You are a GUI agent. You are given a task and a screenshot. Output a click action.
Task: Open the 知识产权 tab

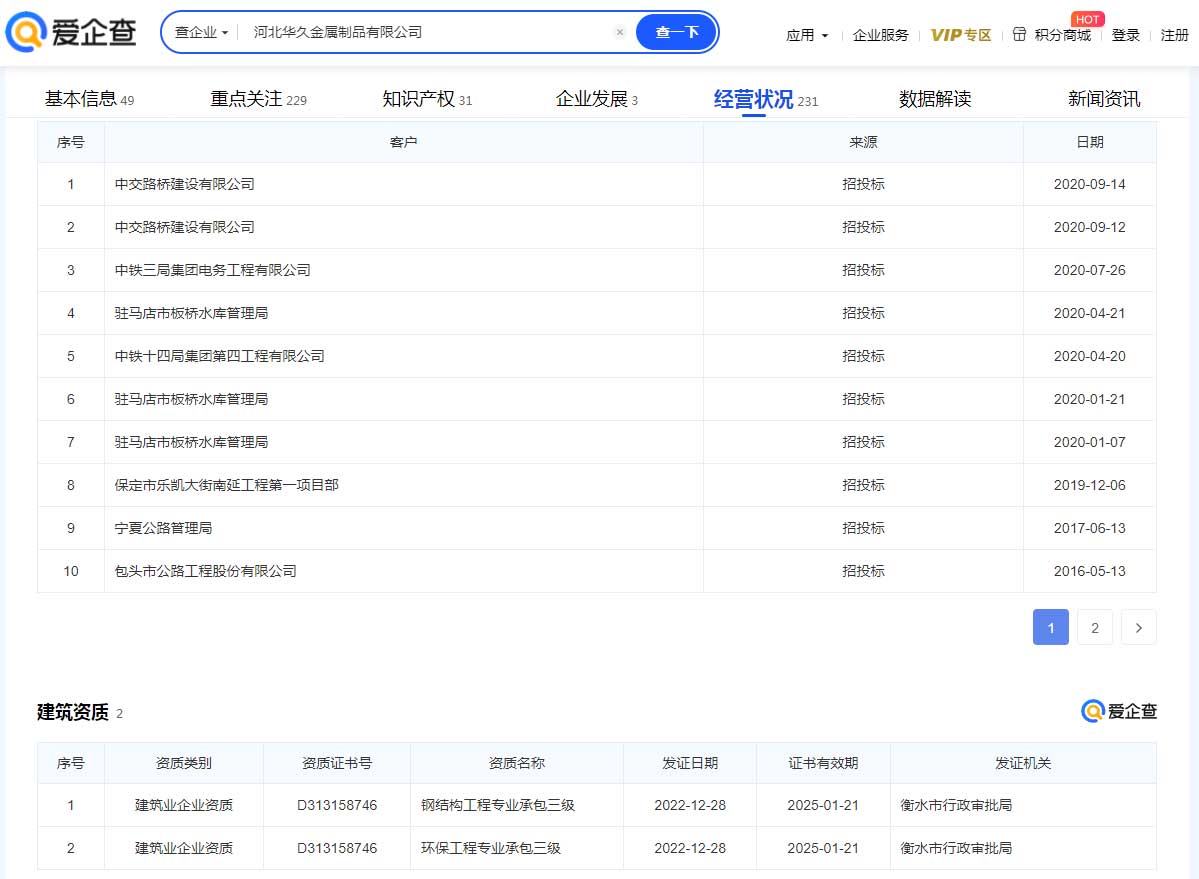click(x=418, y=99)
